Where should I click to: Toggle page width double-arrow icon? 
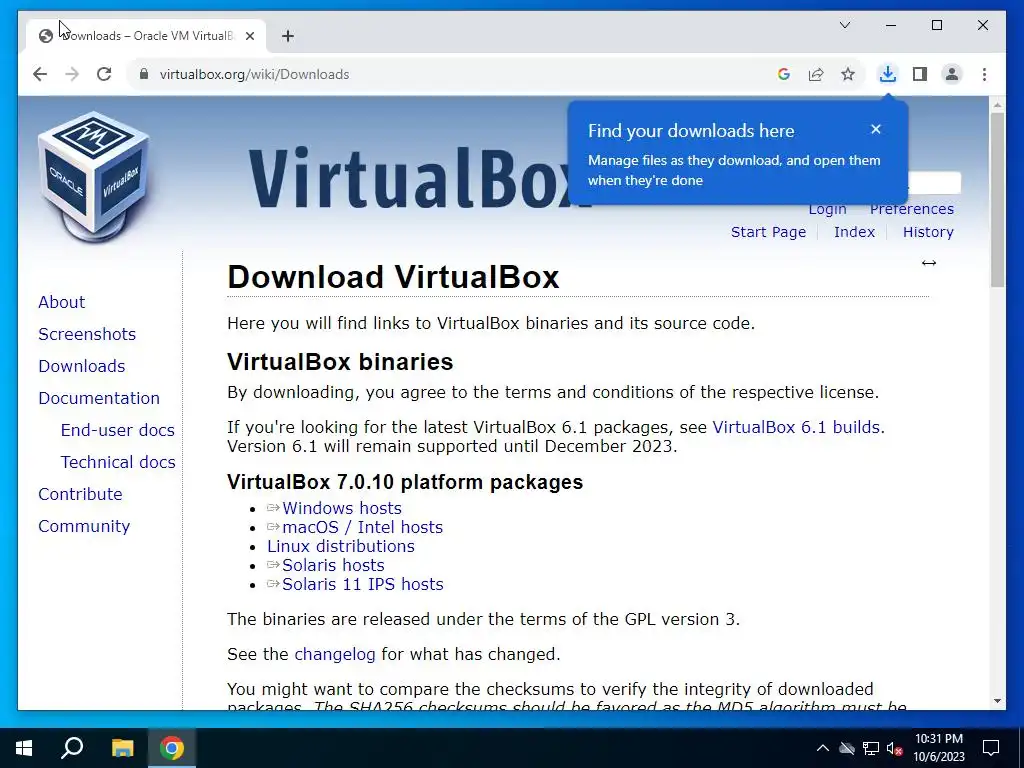point(929,263)
